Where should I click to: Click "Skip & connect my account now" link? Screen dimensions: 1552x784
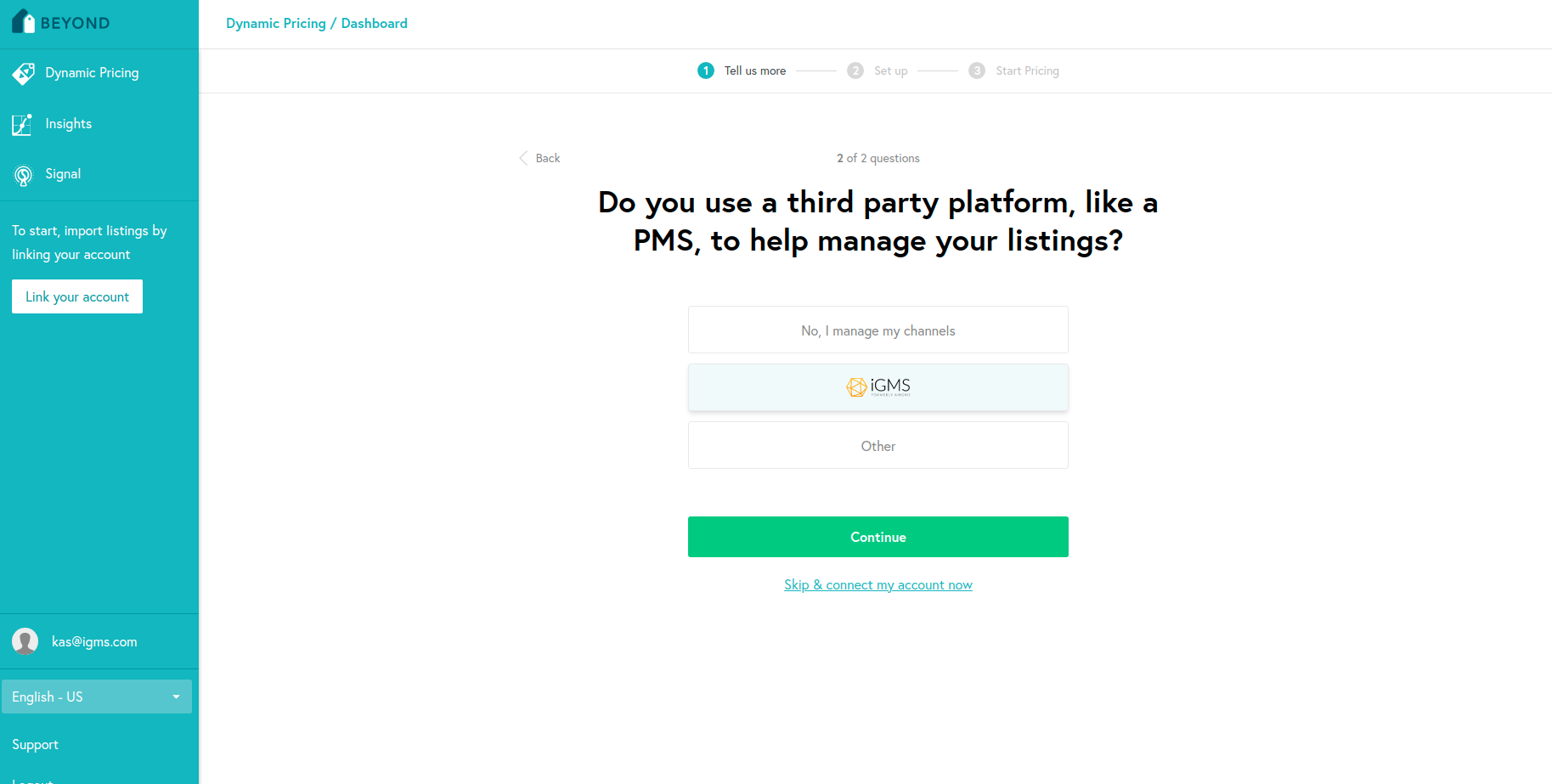[x=878, y=584]
